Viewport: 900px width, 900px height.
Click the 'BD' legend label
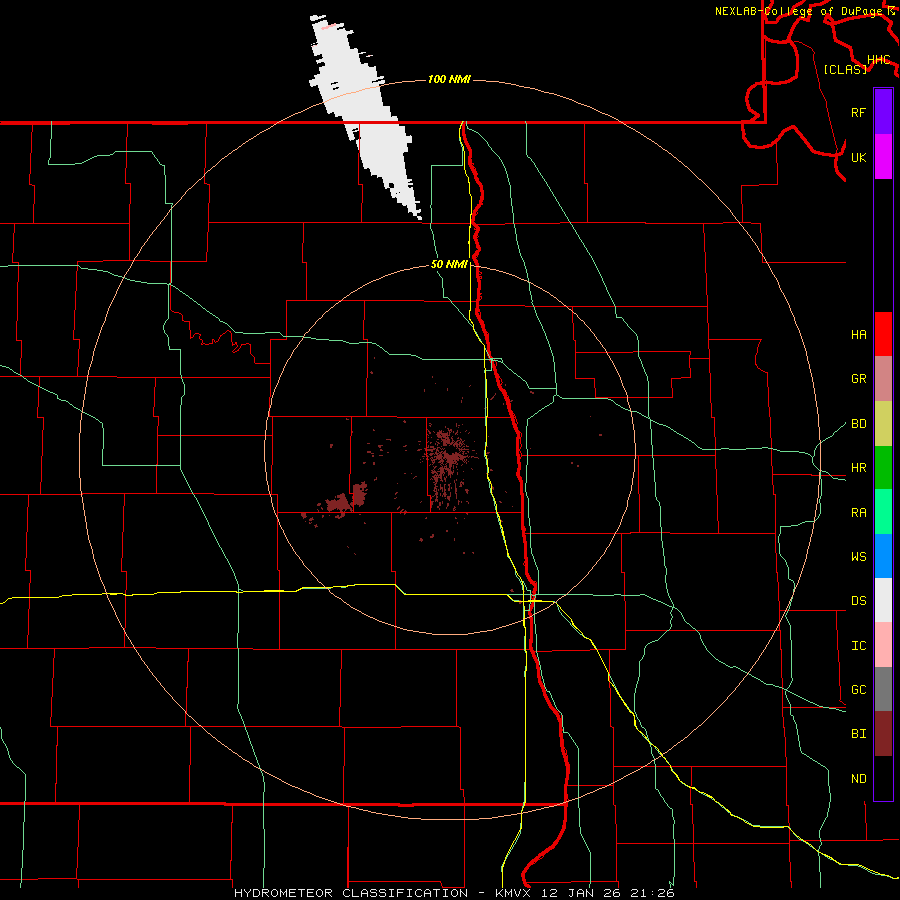[x=858, y=424]
